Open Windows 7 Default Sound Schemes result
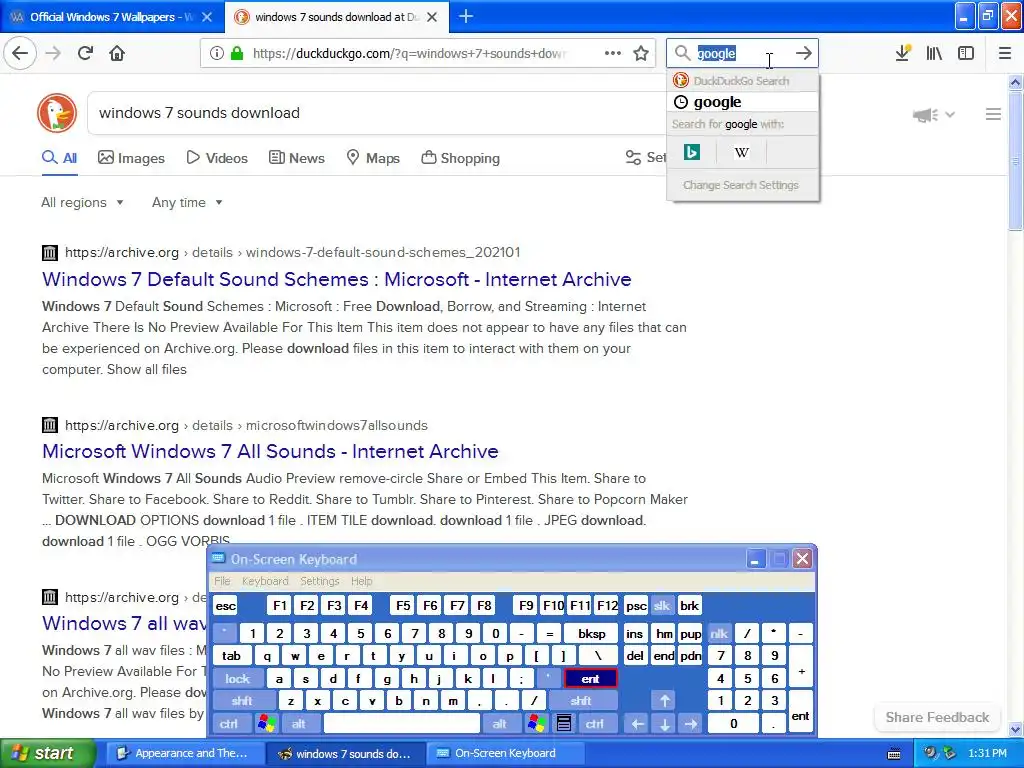 point(337,279)
